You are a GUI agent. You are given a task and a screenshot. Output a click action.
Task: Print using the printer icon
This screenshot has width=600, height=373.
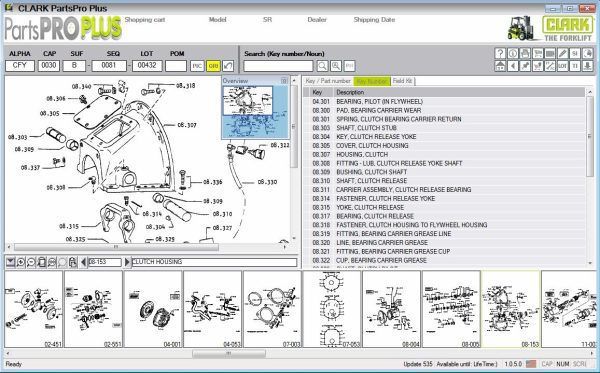coord(525,54)
